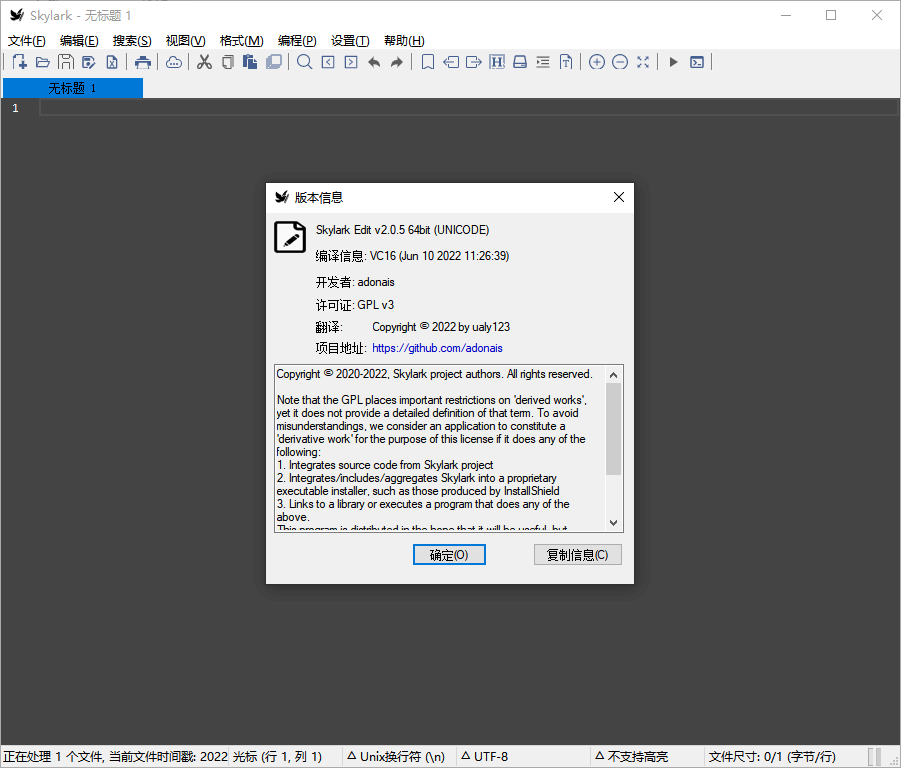This screenshot has width=901, height=768.
Task: Click the zoom in plus icon
Action: 596,62
